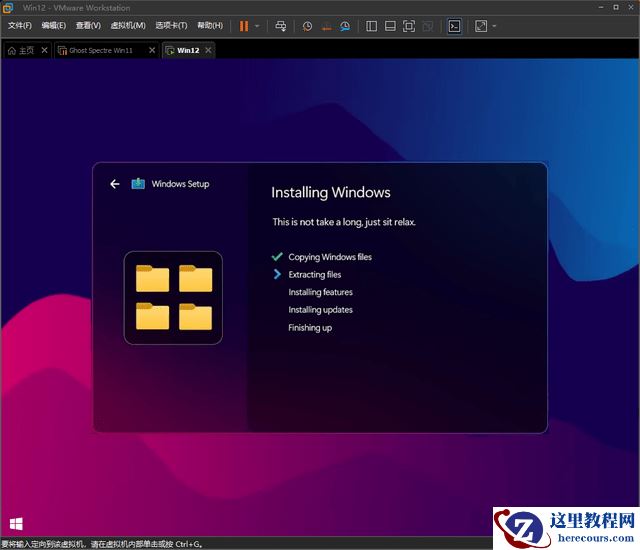This screenshot has height=550, width=640.
Task: Close the VMware Workstation window
Action: 631,7
